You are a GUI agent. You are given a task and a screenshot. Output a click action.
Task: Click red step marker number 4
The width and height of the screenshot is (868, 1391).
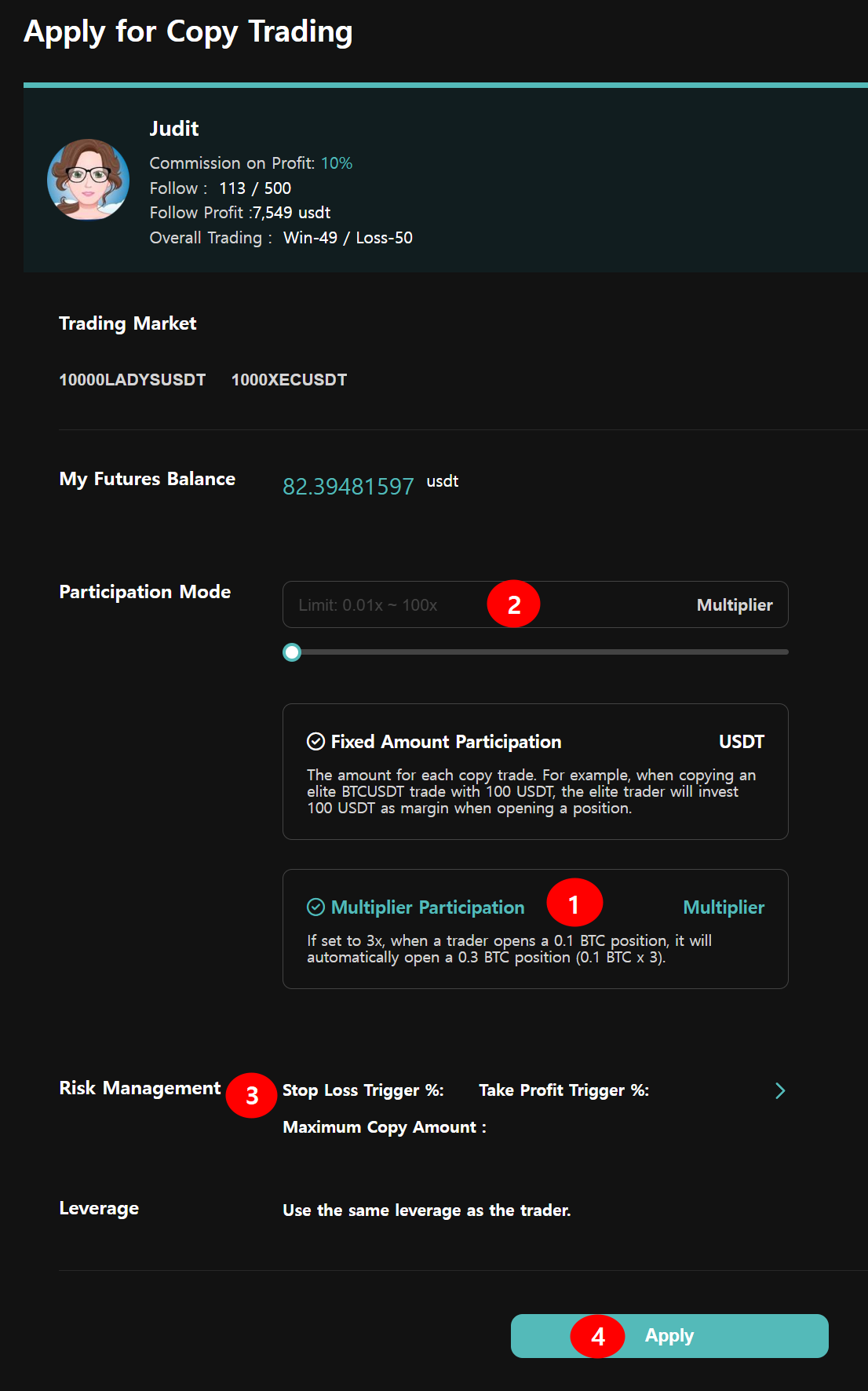click(x=597, y=1336)
